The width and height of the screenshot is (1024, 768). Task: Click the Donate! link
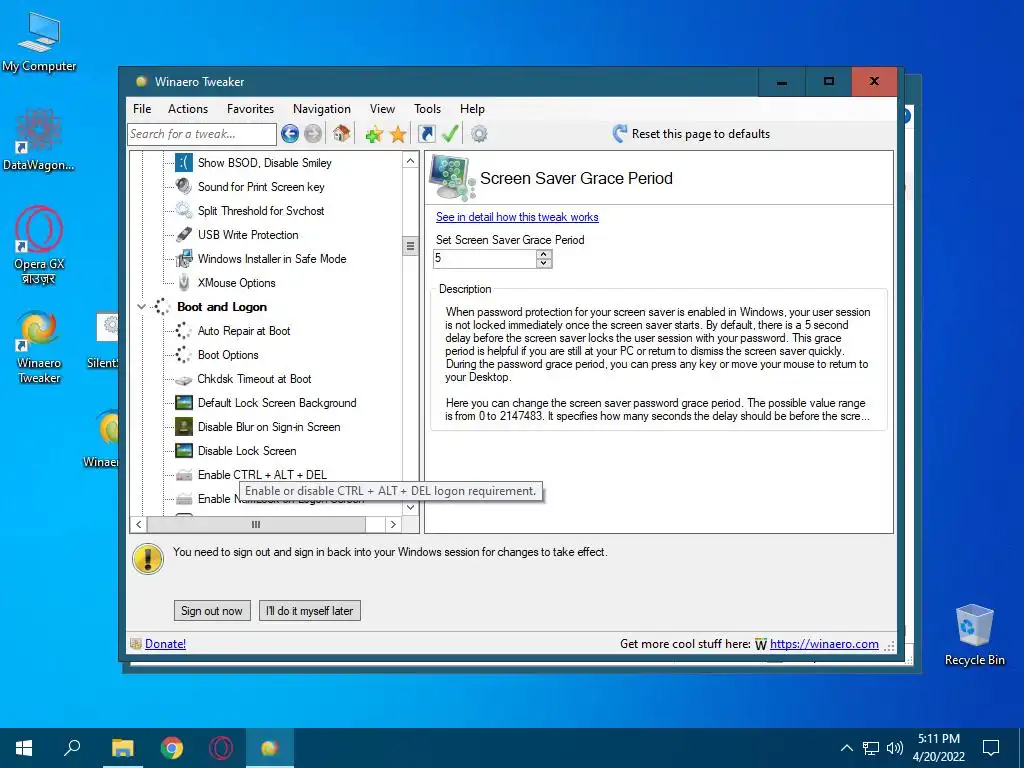pyautogui.click(x=165, y=644)
